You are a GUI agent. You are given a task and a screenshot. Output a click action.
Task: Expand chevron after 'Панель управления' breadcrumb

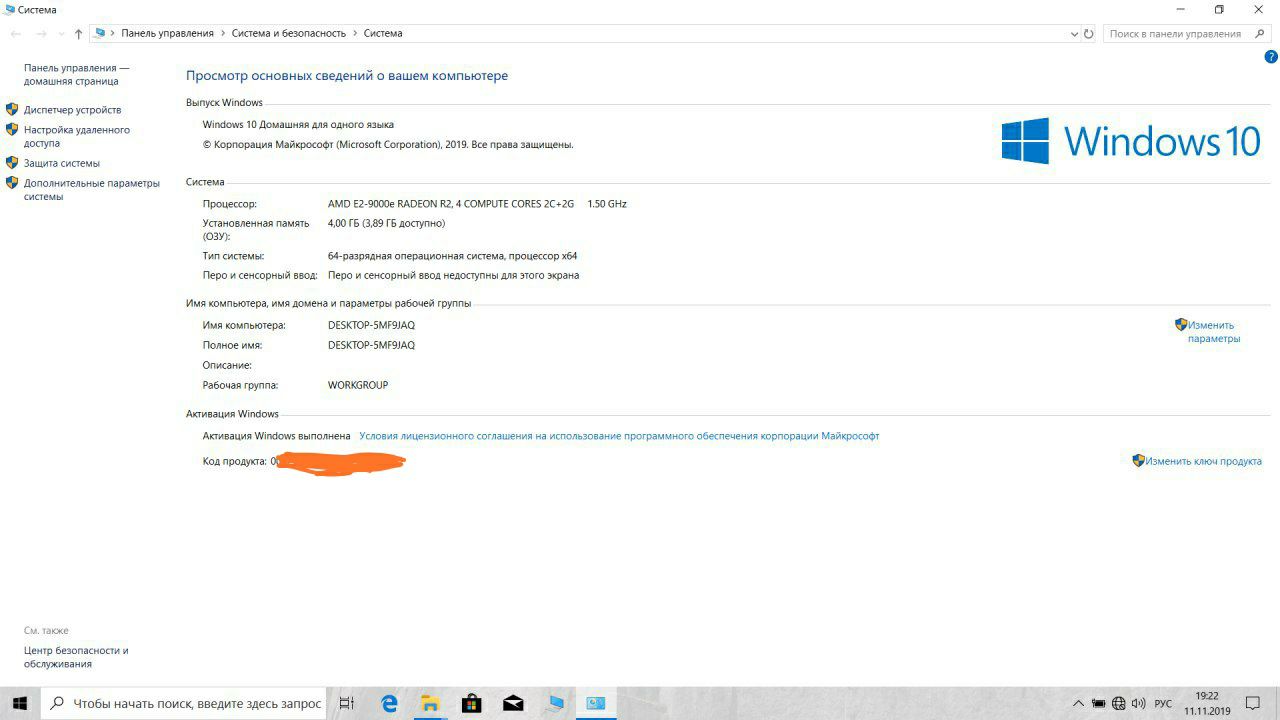223,33
